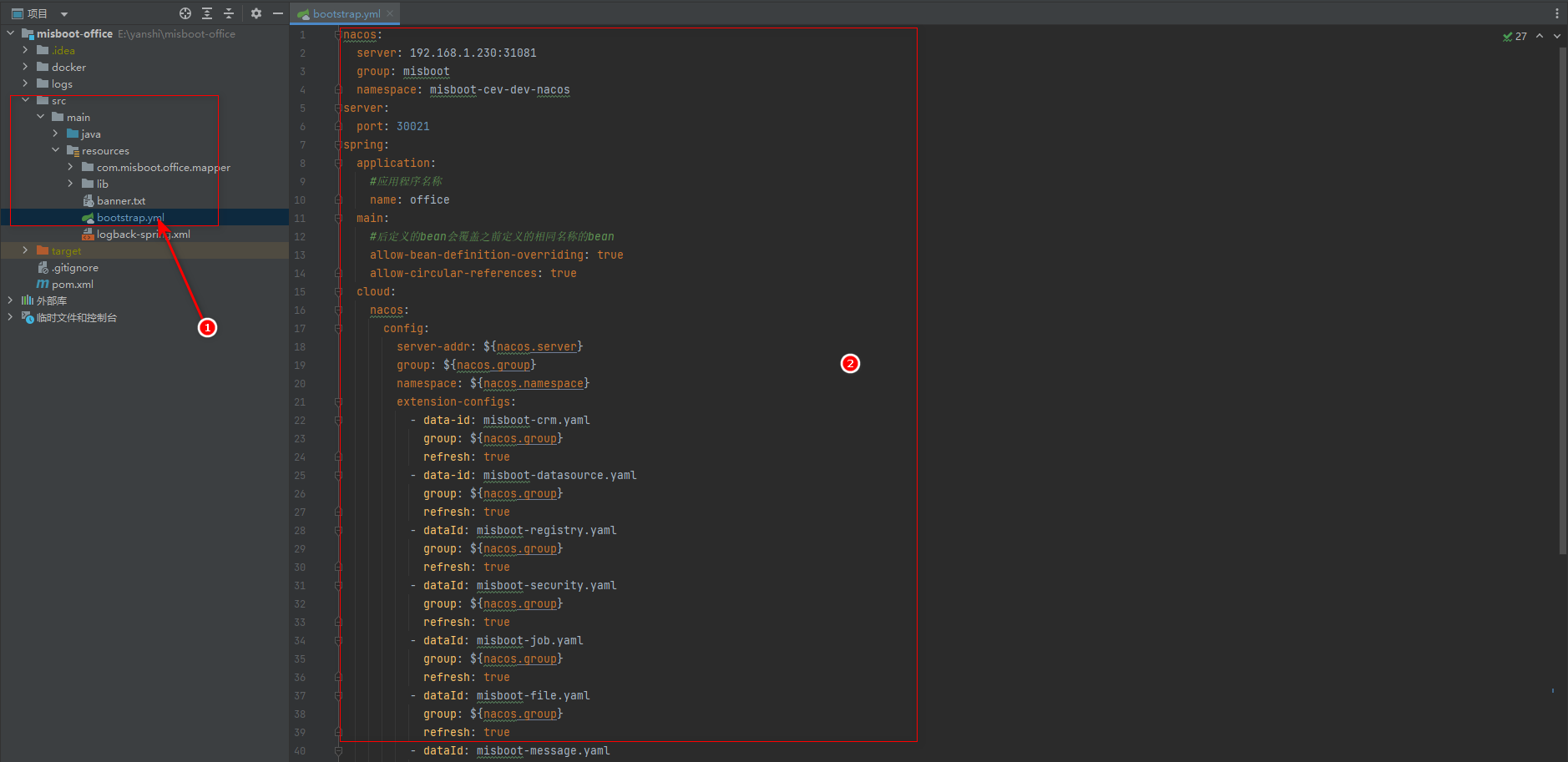
Task: Click the Project panel label icon
Action: (17, 13)
